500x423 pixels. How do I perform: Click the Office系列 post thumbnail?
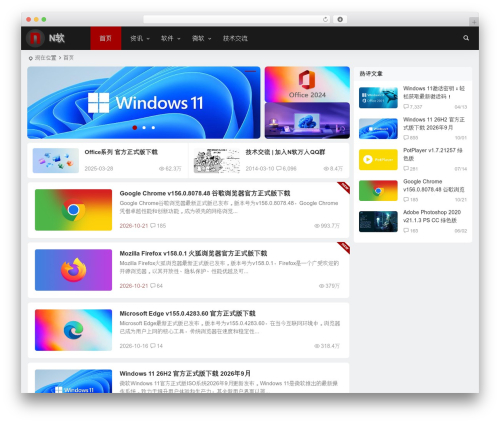click(x=56, y=160)
